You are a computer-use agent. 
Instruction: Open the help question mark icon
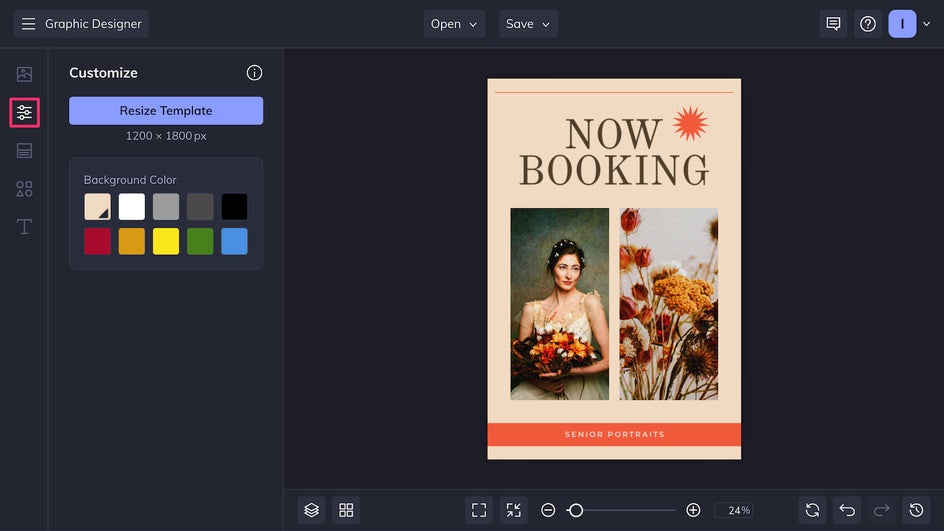(868, 23)
